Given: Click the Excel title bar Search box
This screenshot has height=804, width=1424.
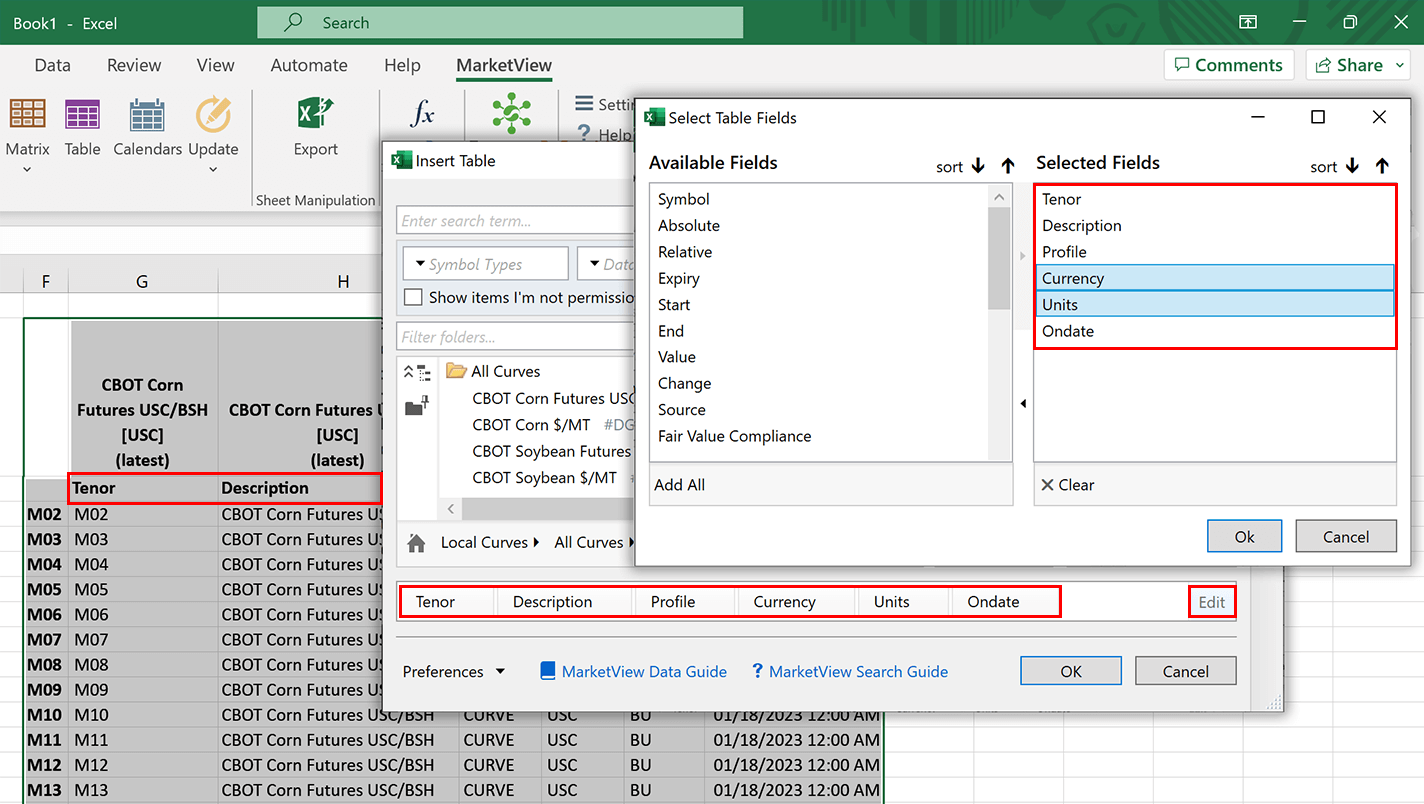Looking at the screenshot, I should tap(500, 22).
